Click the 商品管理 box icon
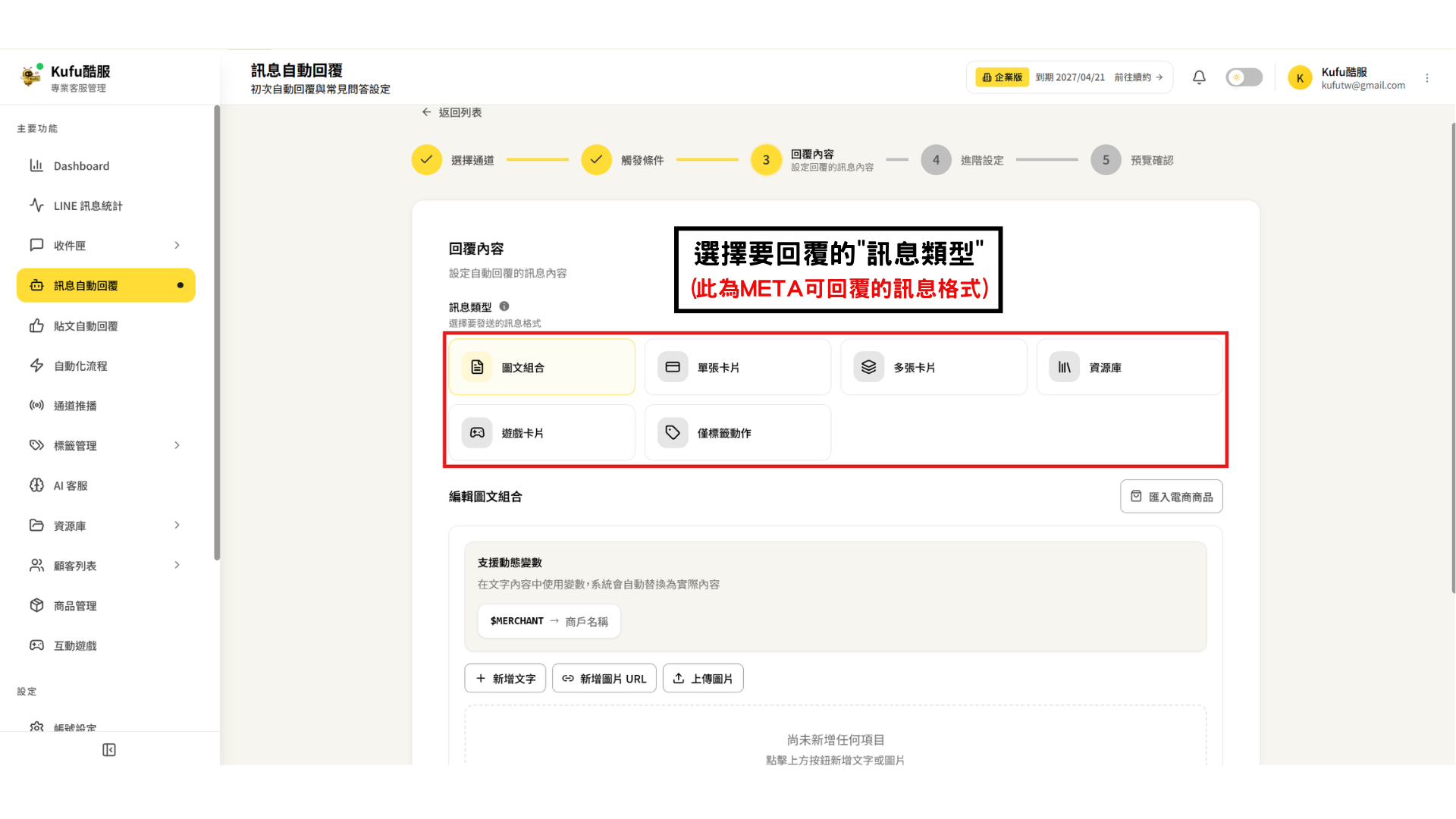 36,605
